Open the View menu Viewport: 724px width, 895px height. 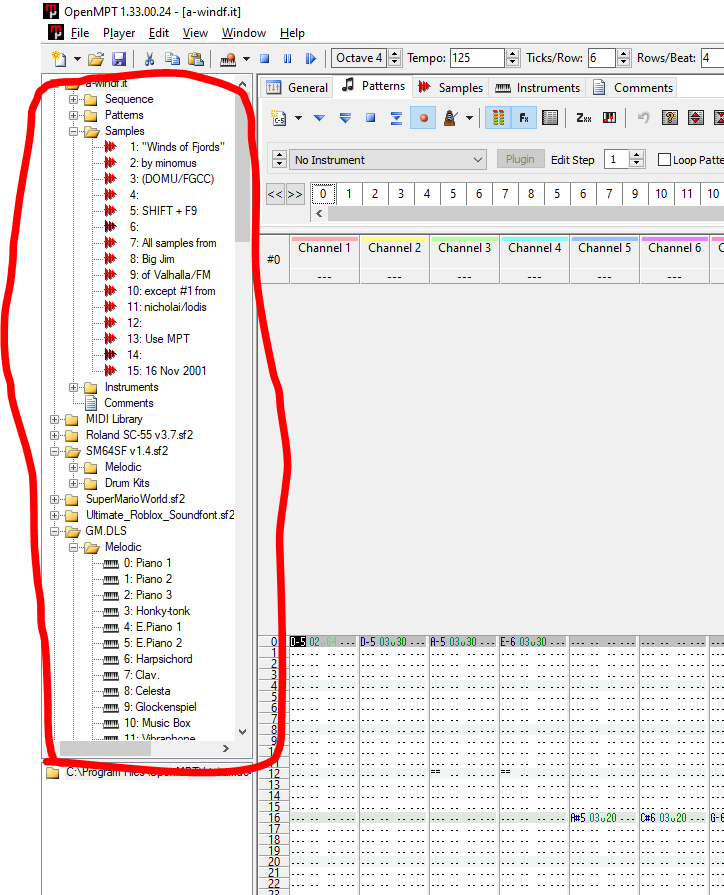click(195, 33)
